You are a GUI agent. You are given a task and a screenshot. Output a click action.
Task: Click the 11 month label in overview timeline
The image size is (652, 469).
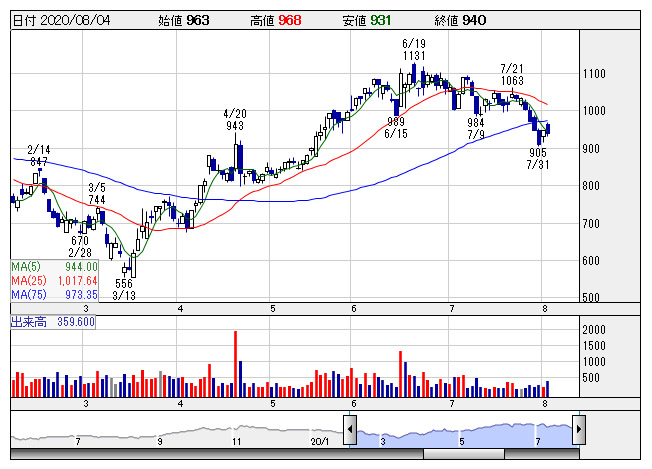click(237, 442)
